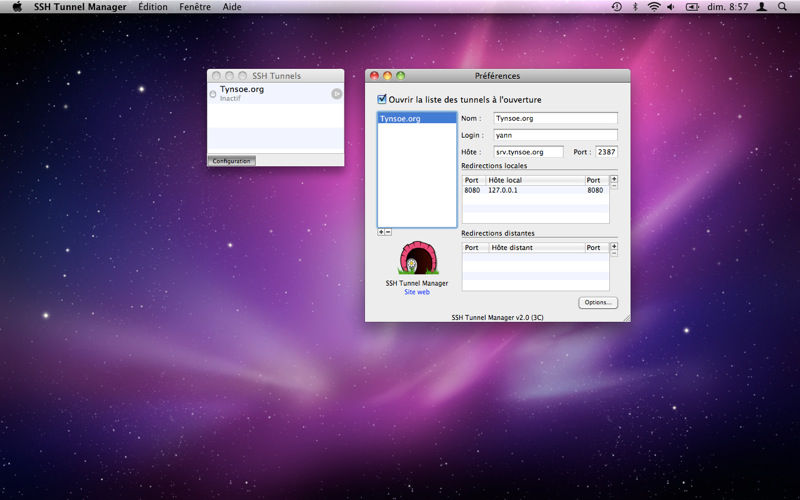The height and width of the screenshot is (500, 800).
Task: Open the battery status icon
Action: [692, 7]
